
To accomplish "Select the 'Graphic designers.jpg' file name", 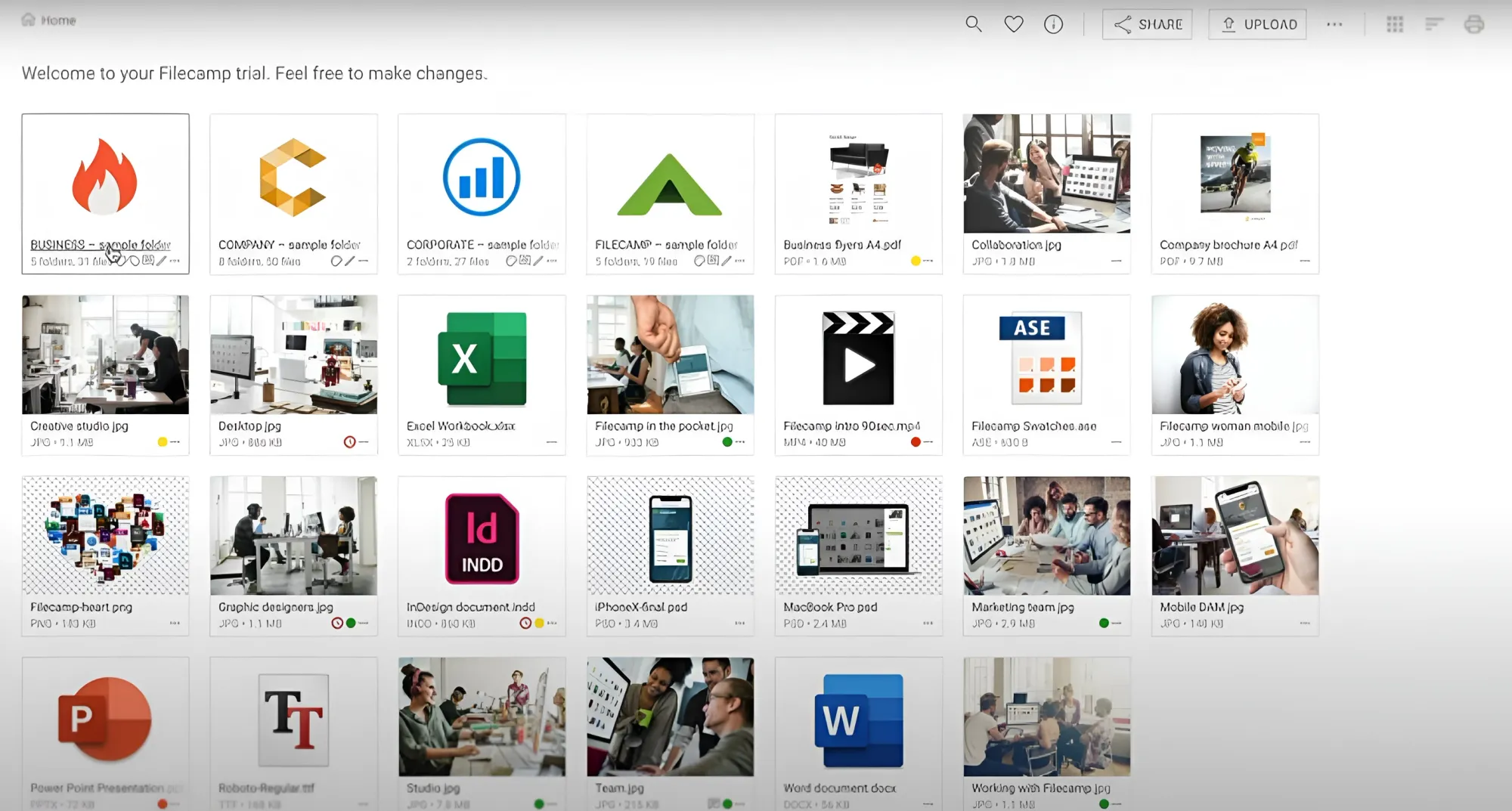I will click(x=276, y=607).
